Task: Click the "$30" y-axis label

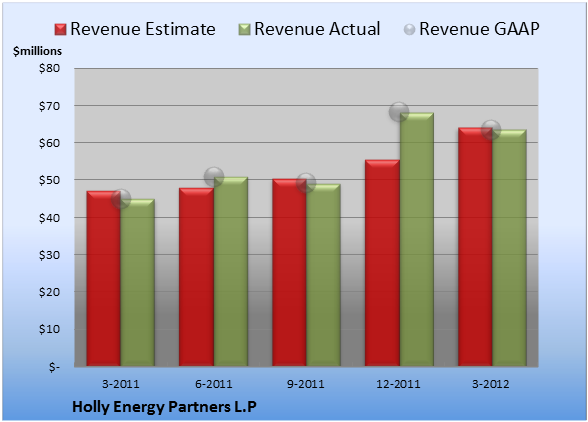Action: click(49, 255)
